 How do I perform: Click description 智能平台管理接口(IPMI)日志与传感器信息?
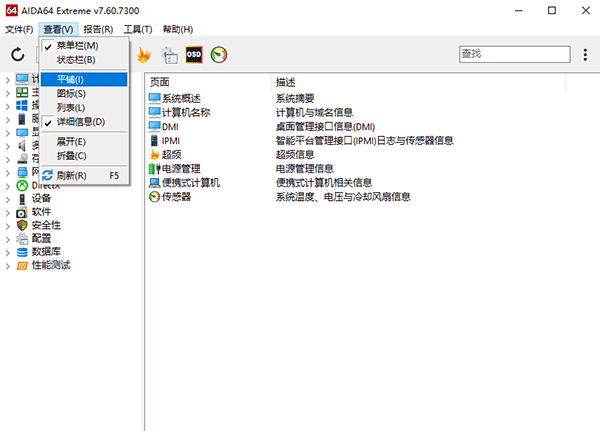tap(365, 141)
